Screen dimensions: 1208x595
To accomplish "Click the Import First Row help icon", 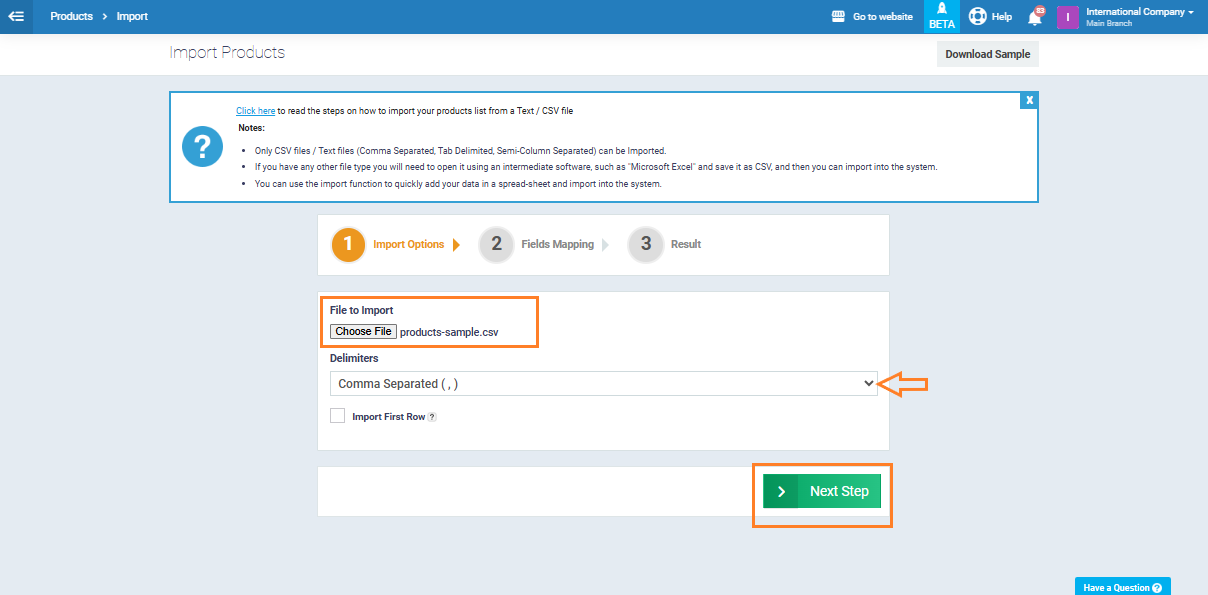I will pyautogui.click(x=433, y=417).
